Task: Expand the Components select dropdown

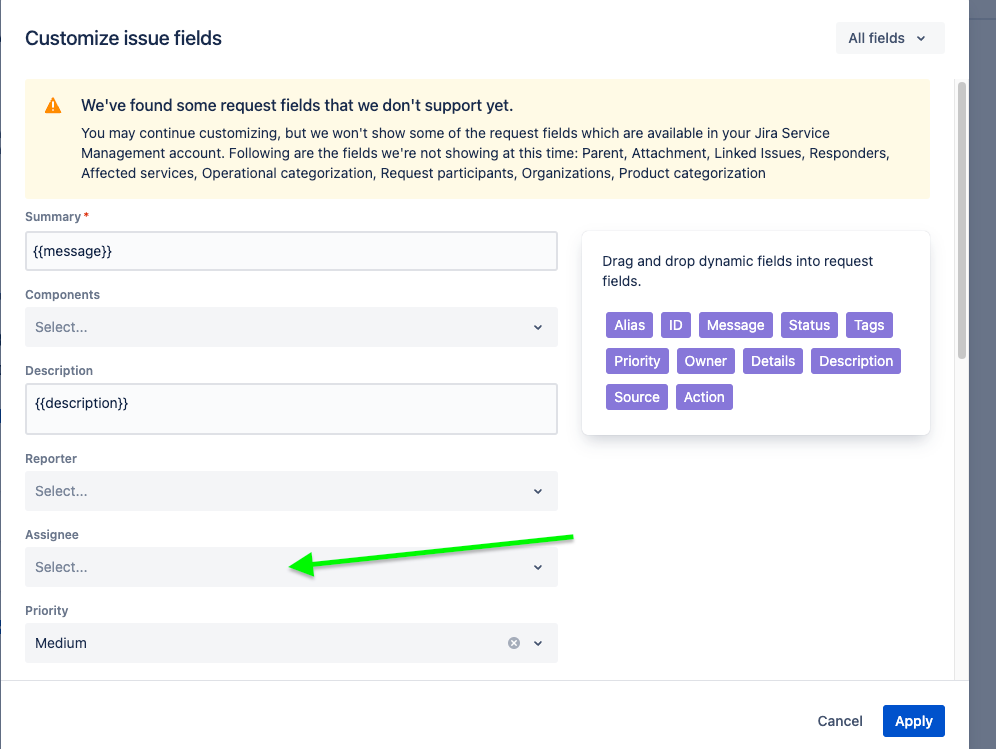Action: coord(292,327)
